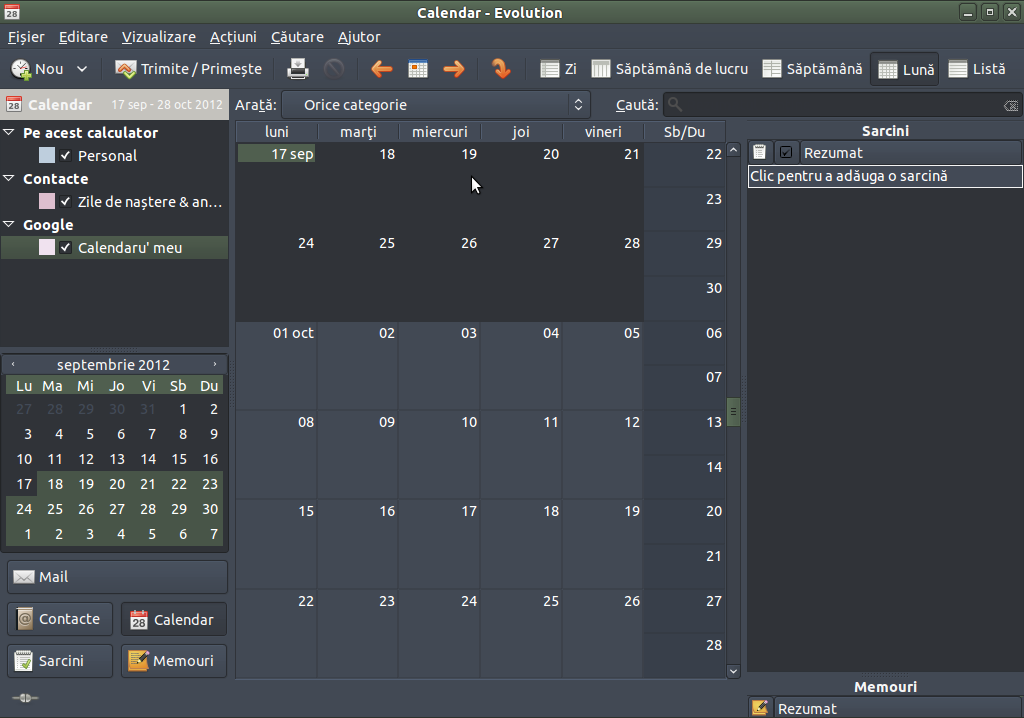Open the Acțiuni menu

pos(233,37)
